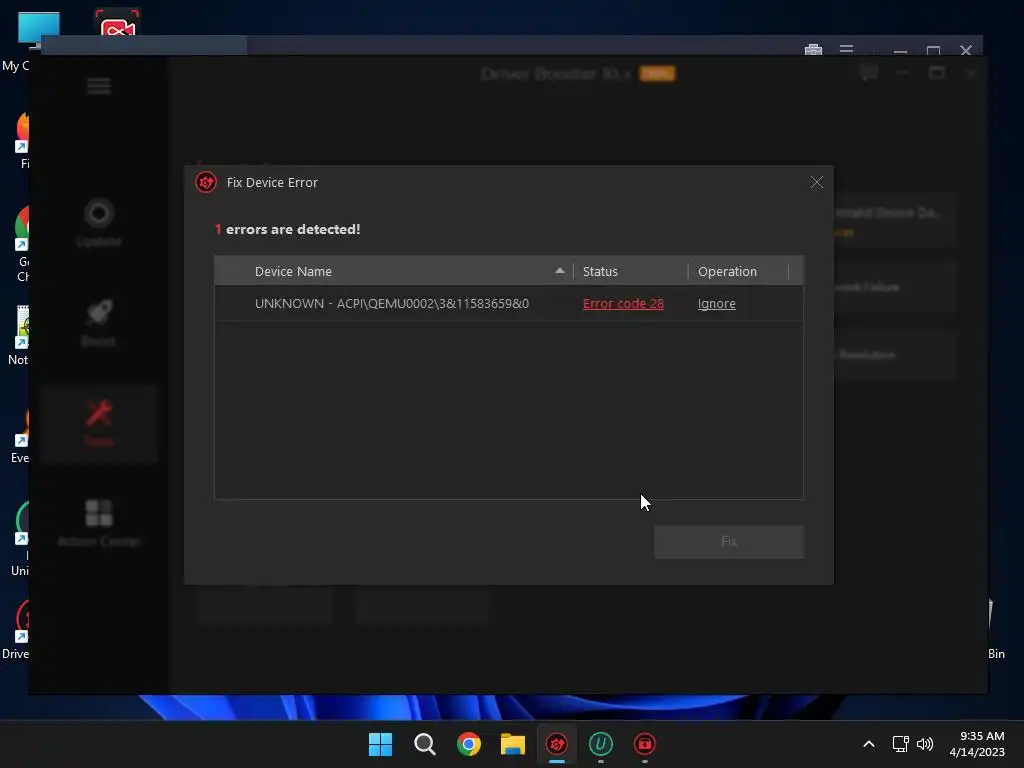Open the clock showing 9:35 AM
This screenshot has width=1024, height=768.
point(977,744)
